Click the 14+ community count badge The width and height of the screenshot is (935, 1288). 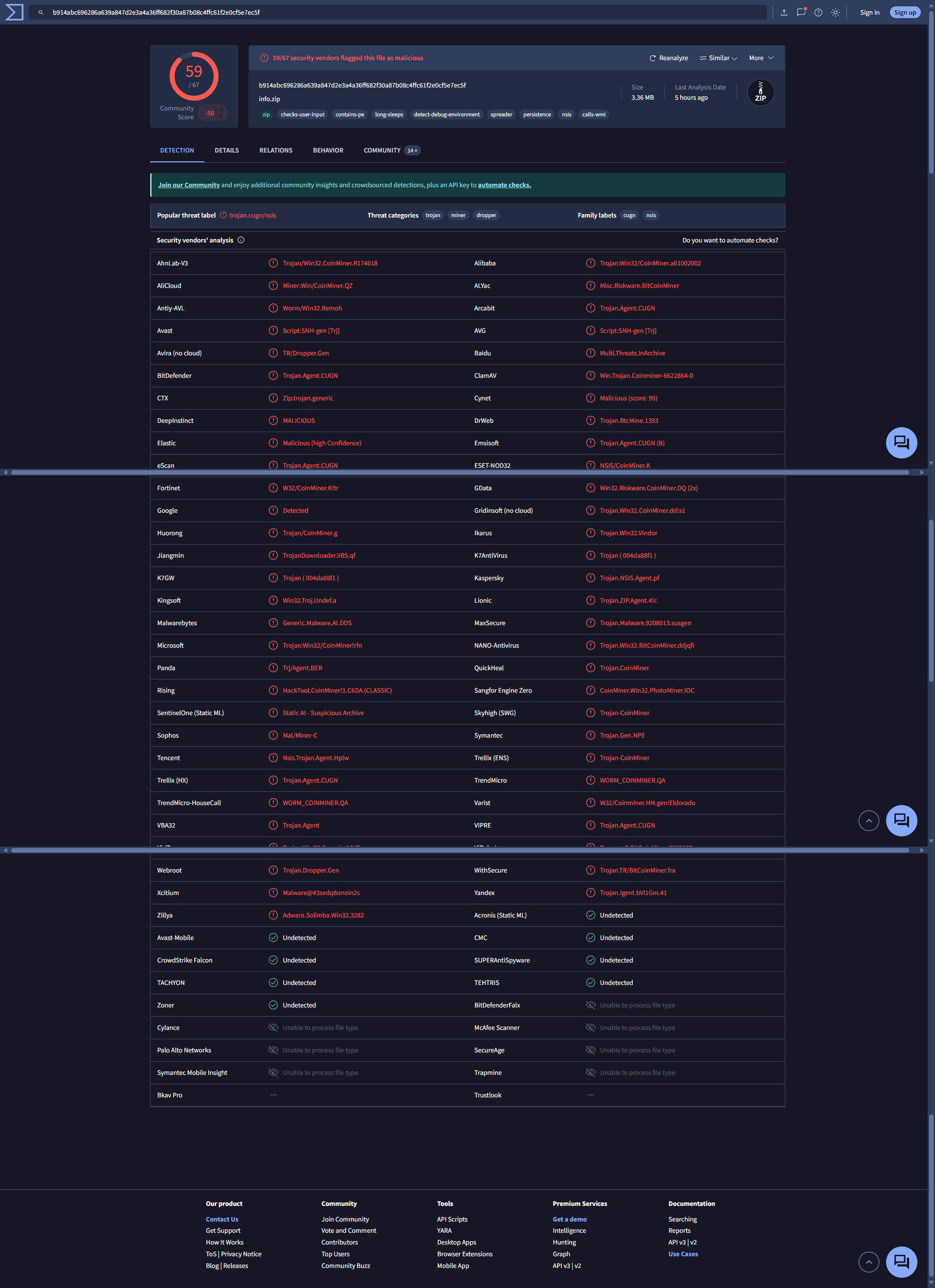pyautogui.click(x=412, y=151)
